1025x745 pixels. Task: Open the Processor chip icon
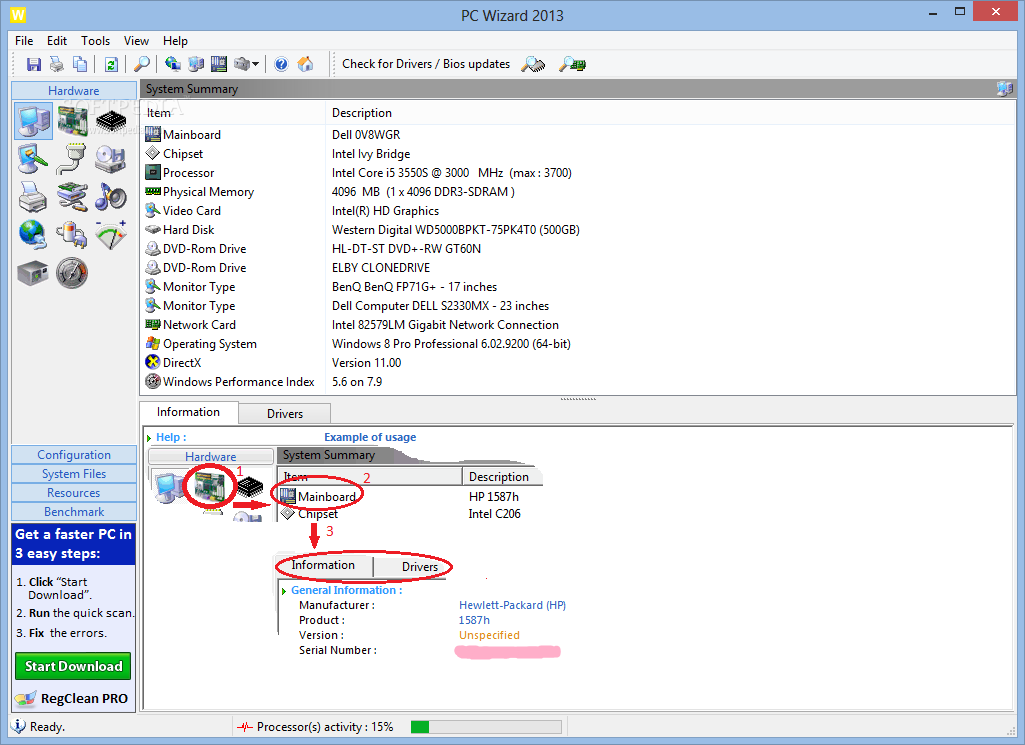pyautogui.click(x=110, y=119)
